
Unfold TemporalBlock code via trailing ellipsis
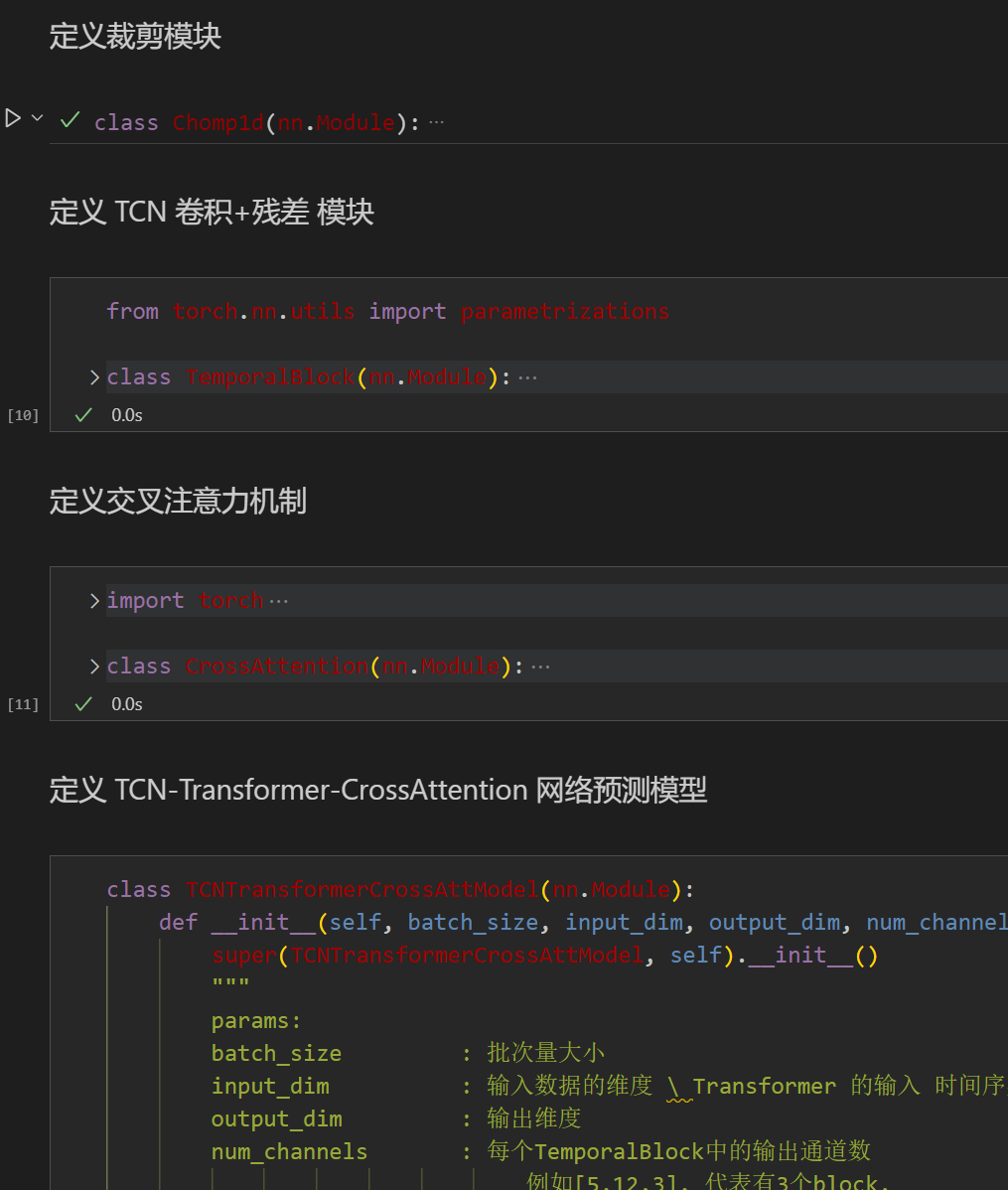(x=527, y=377)
